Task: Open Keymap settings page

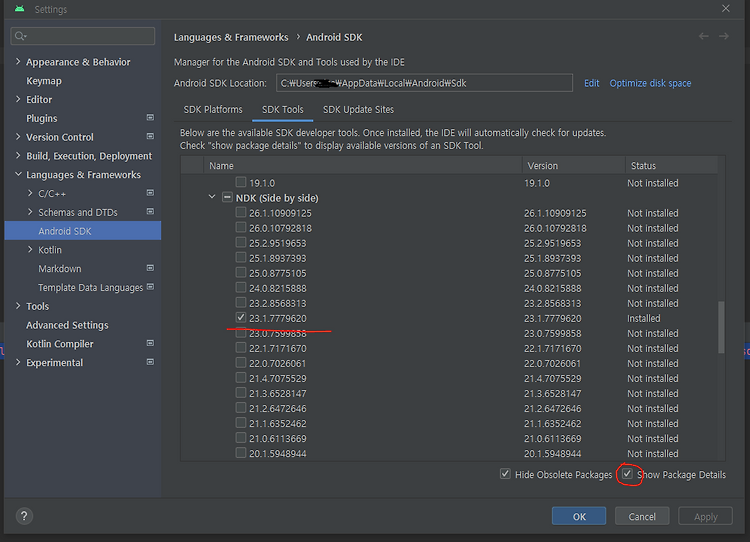Action: (x=44, y=81)
